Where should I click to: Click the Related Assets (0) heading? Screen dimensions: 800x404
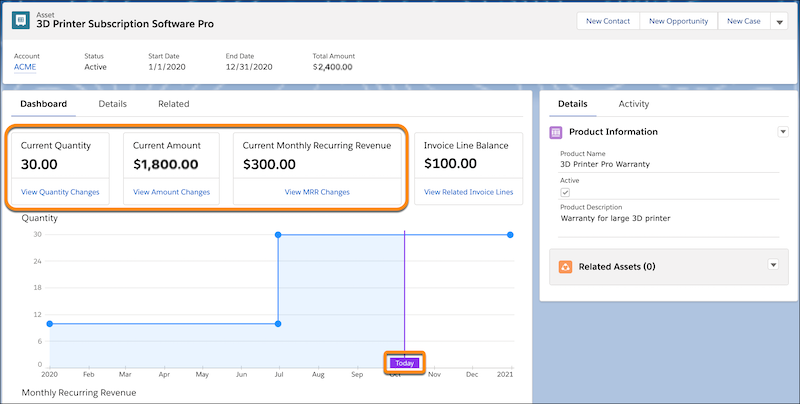(x=617, y=267)
